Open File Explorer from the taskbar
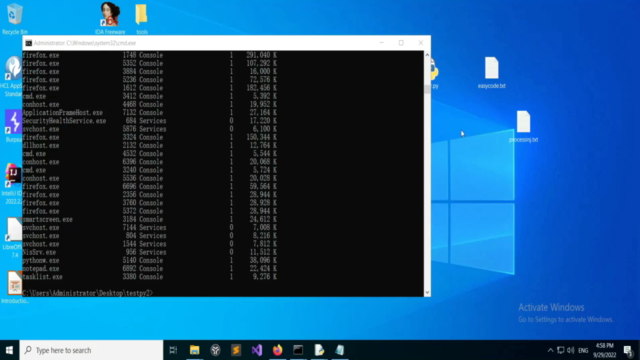The image size is (640, 360). 194,350
